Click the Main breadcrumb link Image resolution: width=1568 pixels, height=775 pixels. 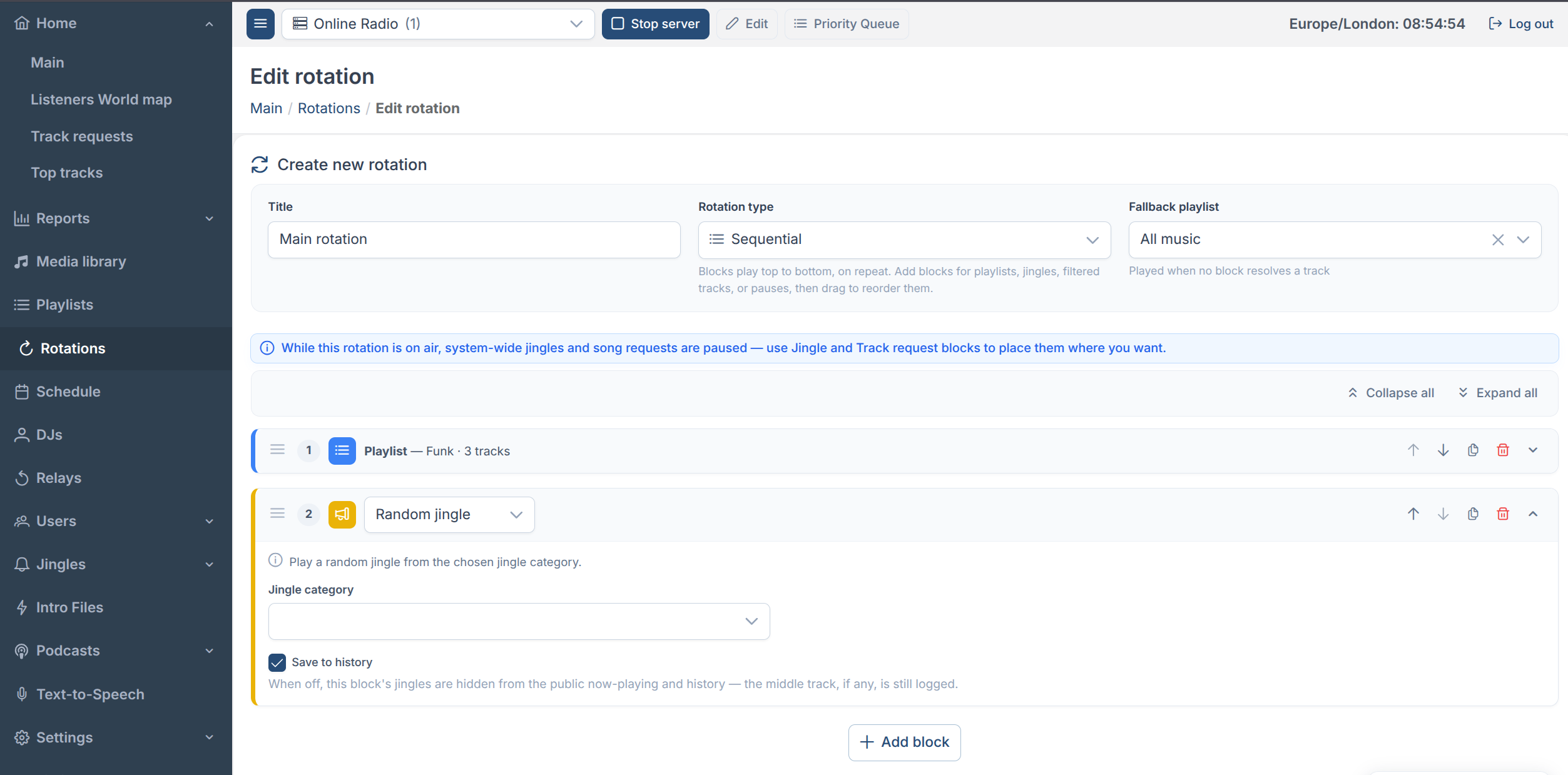coord(266,108)
